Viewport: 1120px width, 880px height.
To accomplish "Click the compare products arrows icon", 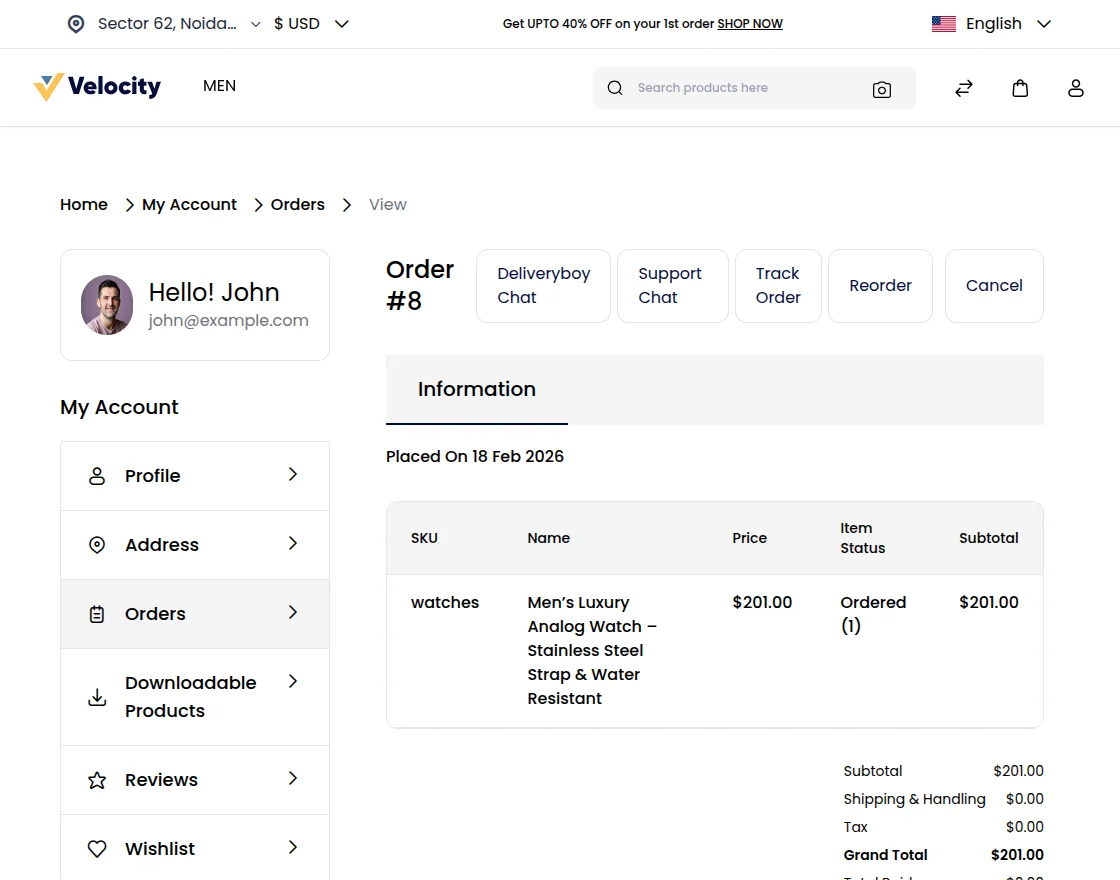I will [964, 88].
